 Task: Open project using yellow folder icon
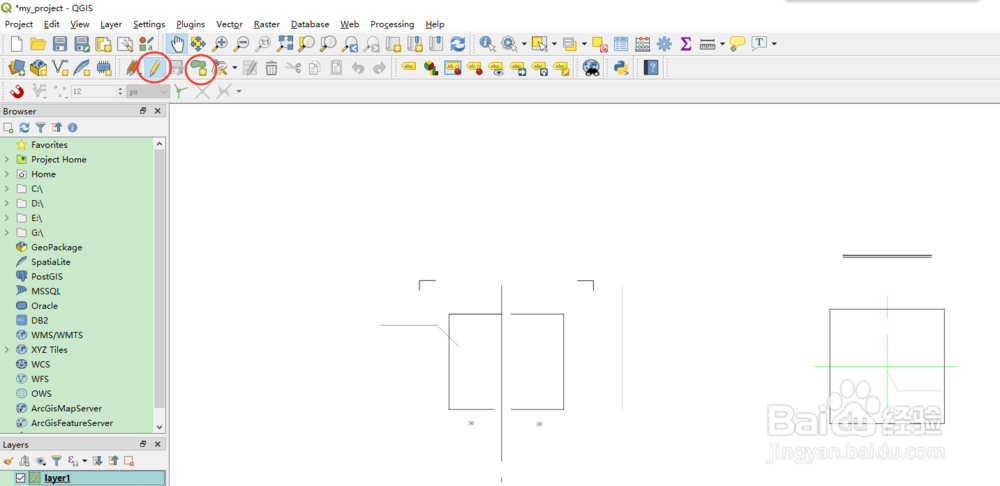point(38,43)
